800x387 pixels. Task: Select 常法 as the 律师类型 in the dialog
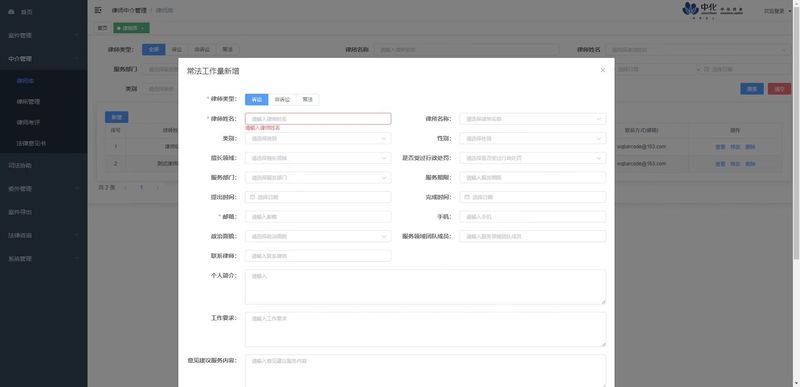click(x=307, y=99)
